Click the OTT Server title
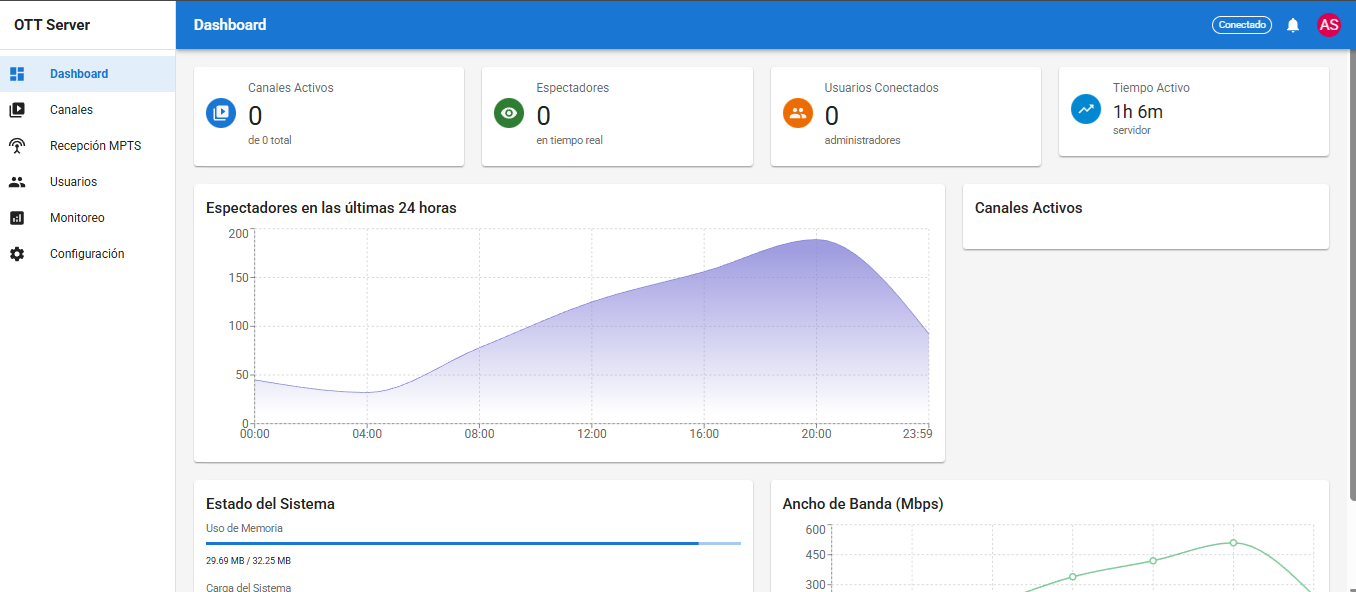The height and width of the screenshot is (592, 1356). pos(52,25)
